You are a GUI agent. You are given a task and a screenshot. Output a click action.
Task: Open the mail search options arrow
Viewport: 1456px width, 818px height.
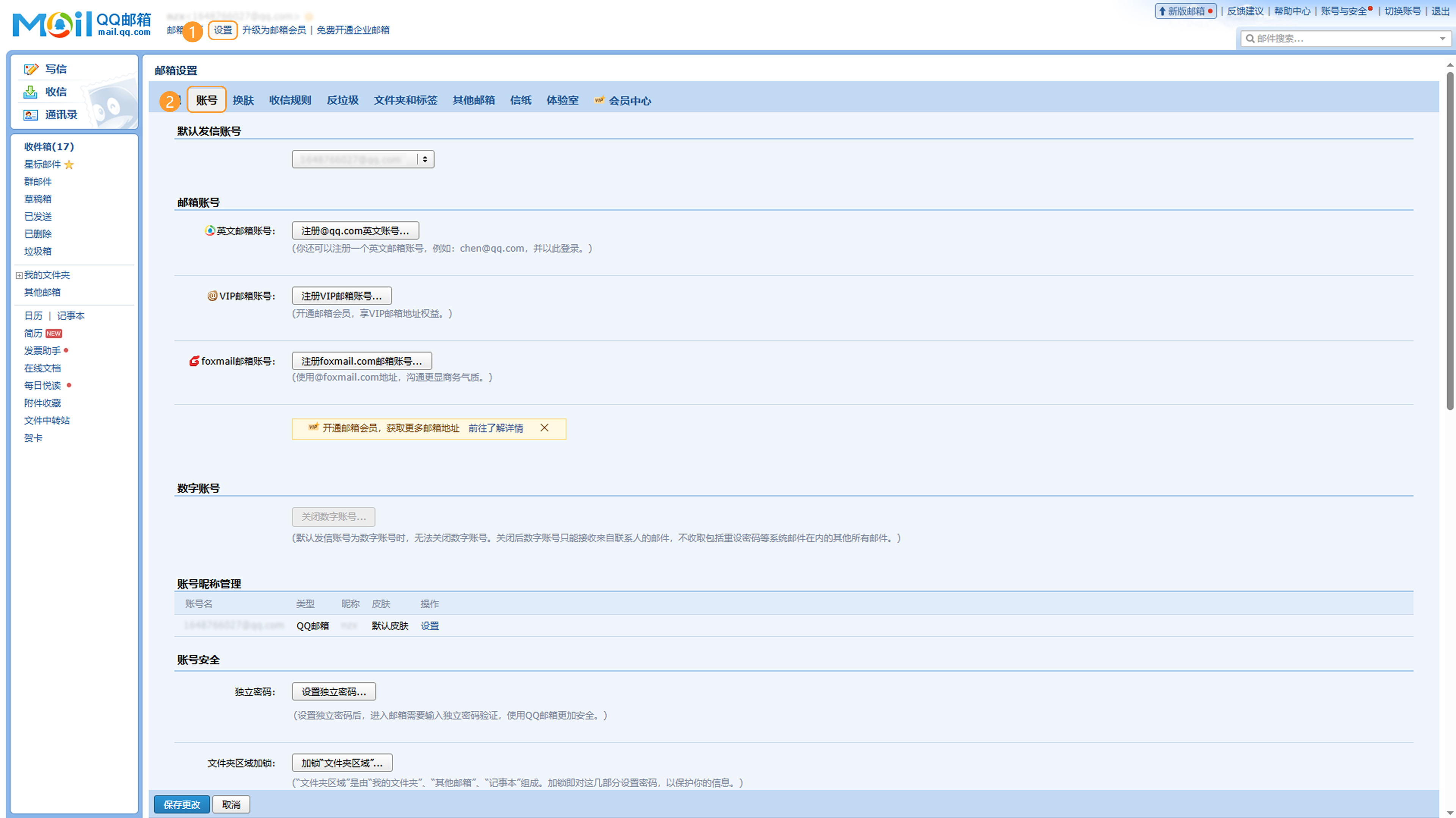(1442, 38)
